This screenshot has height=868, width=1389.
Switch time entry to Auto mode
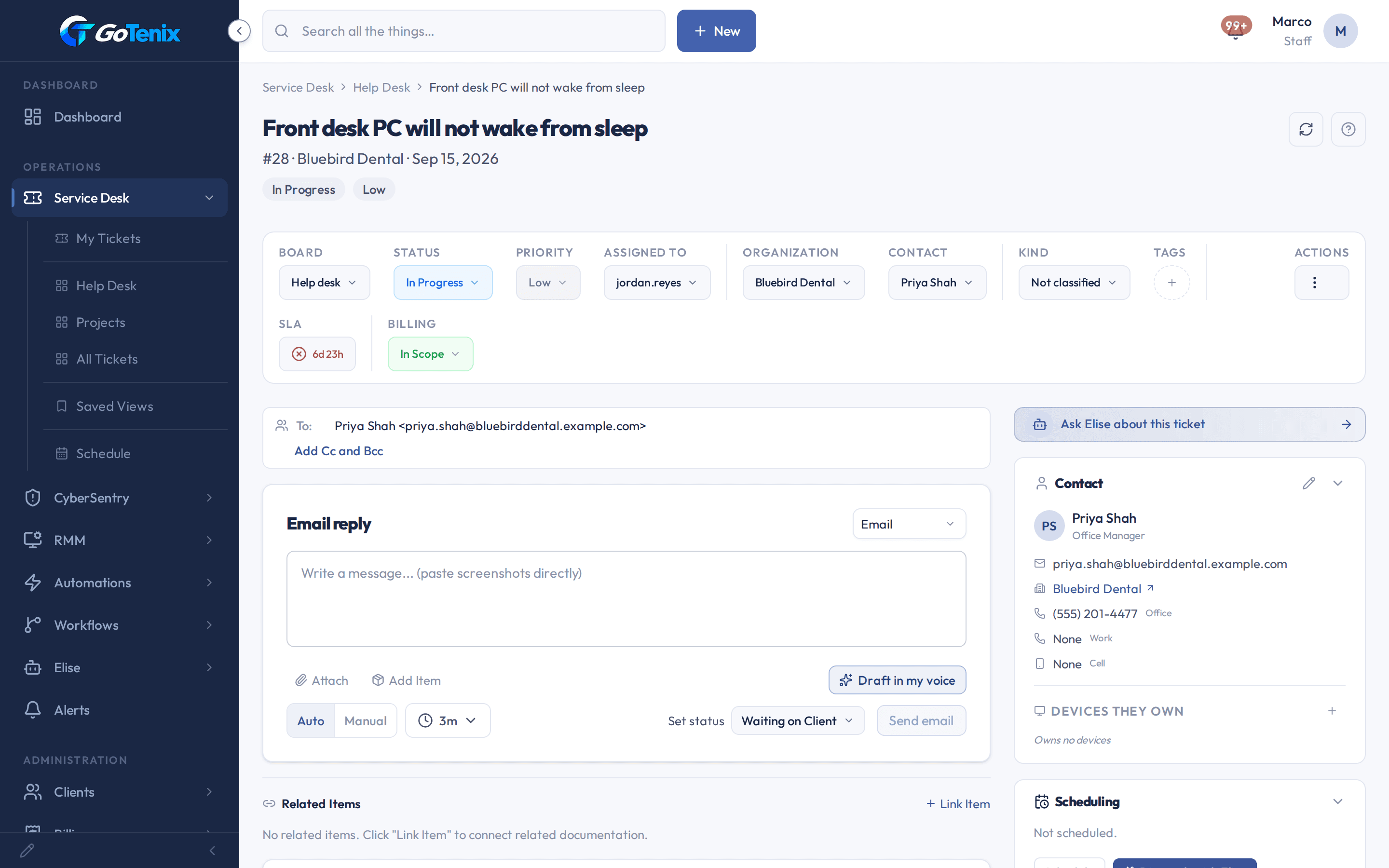coord(311,720)
